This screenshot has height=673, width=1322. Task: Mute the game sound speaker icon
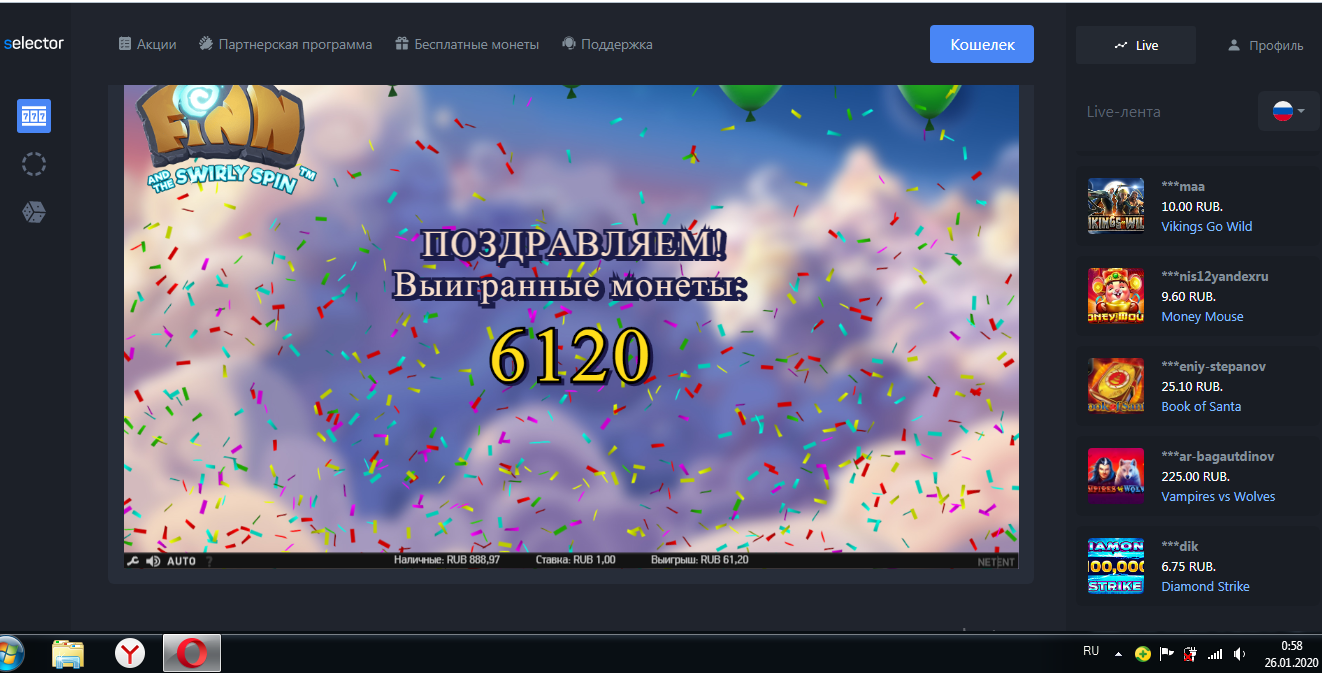click(x=153, y=561)
